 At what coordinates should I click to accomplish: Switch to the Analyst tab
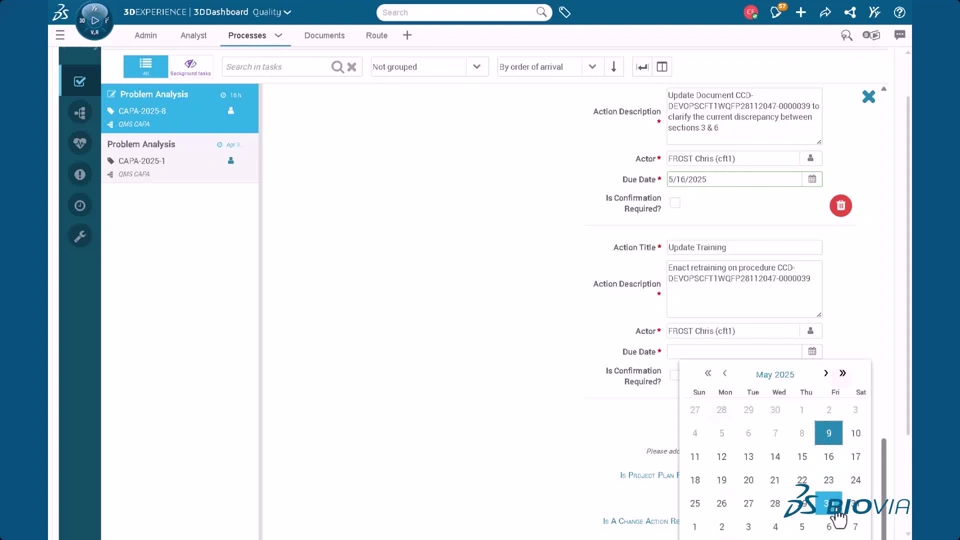coord(193,36)
